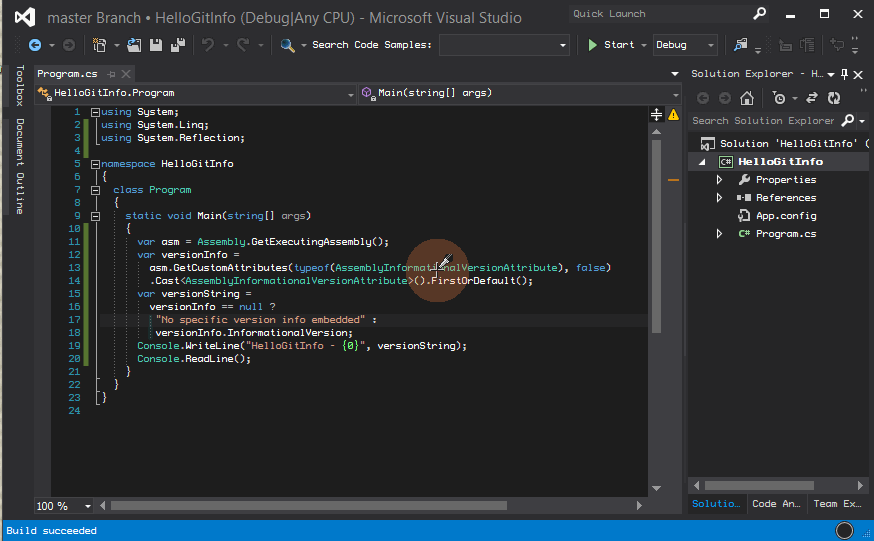The width and height of the screenshot is (874, 541).
Task: Switch to the Code Analysis bottom tab
Action: pyautogui.click(x=776, y=504)
